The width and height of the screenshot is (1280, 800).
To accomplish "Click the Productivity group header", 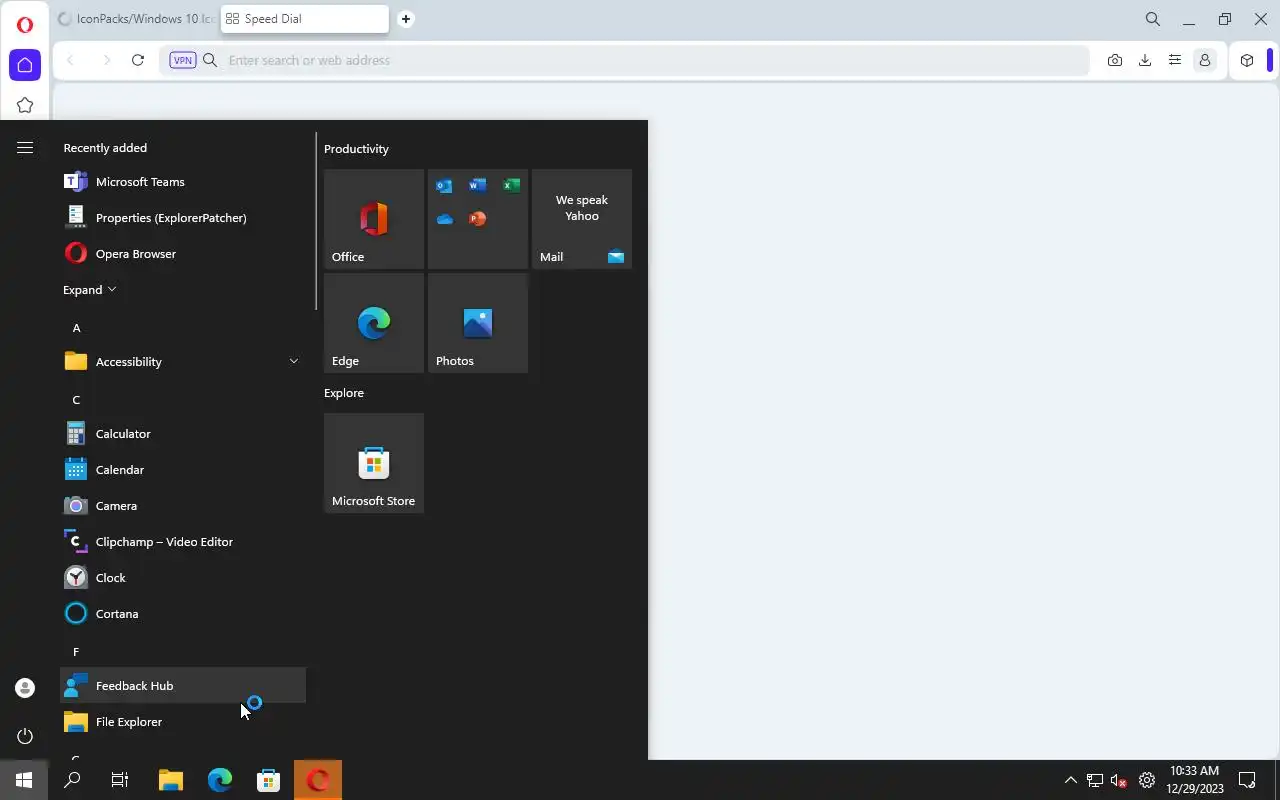I will 356,149.
